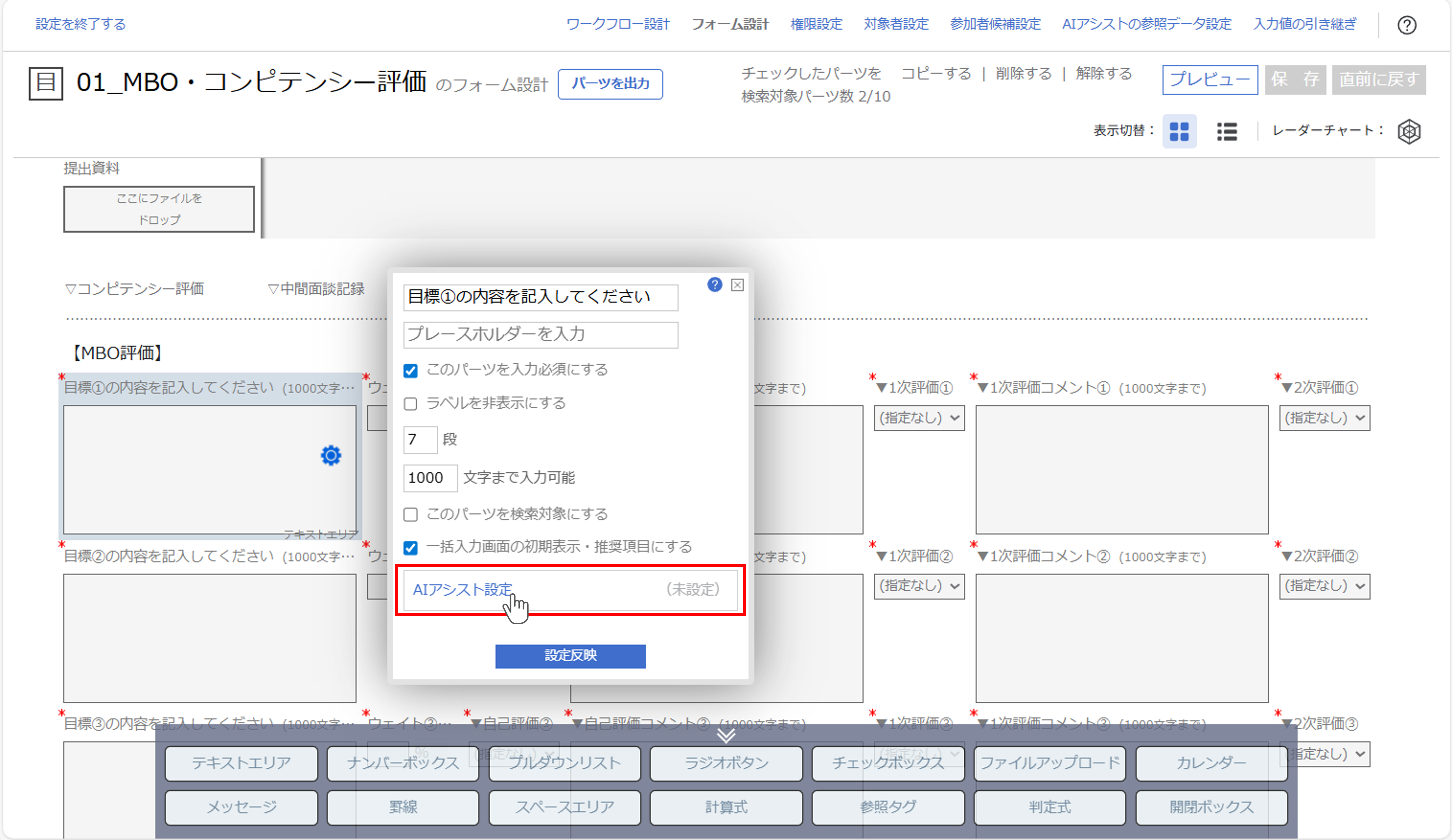The width and height of the screenshot is (1452, 840).
Task: Check このパーツを検索対象にする option
Action: (x=410, y=514)
